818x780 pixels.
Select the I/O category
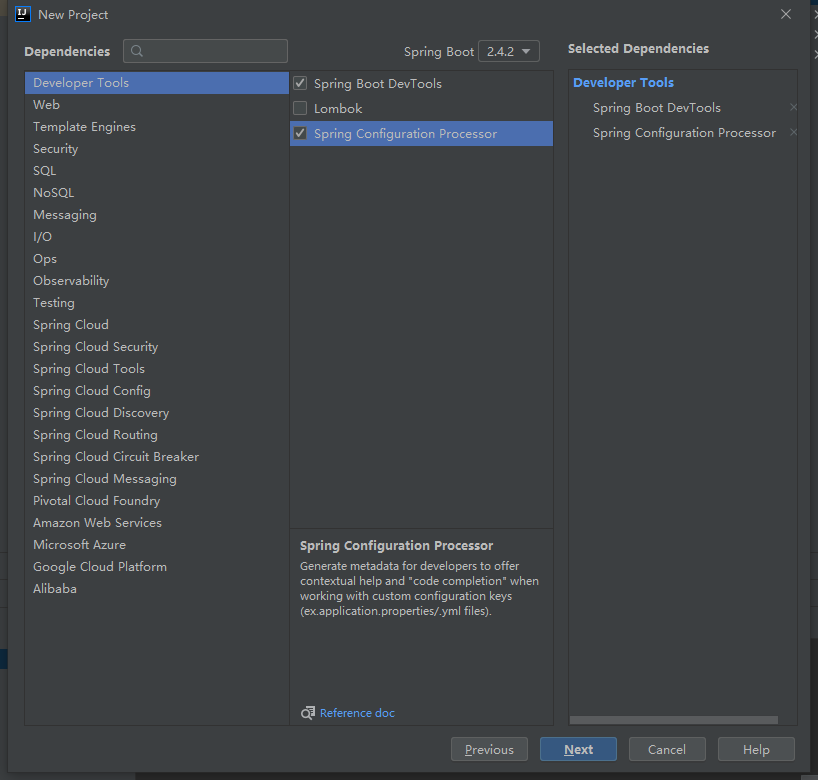(157, 236)
